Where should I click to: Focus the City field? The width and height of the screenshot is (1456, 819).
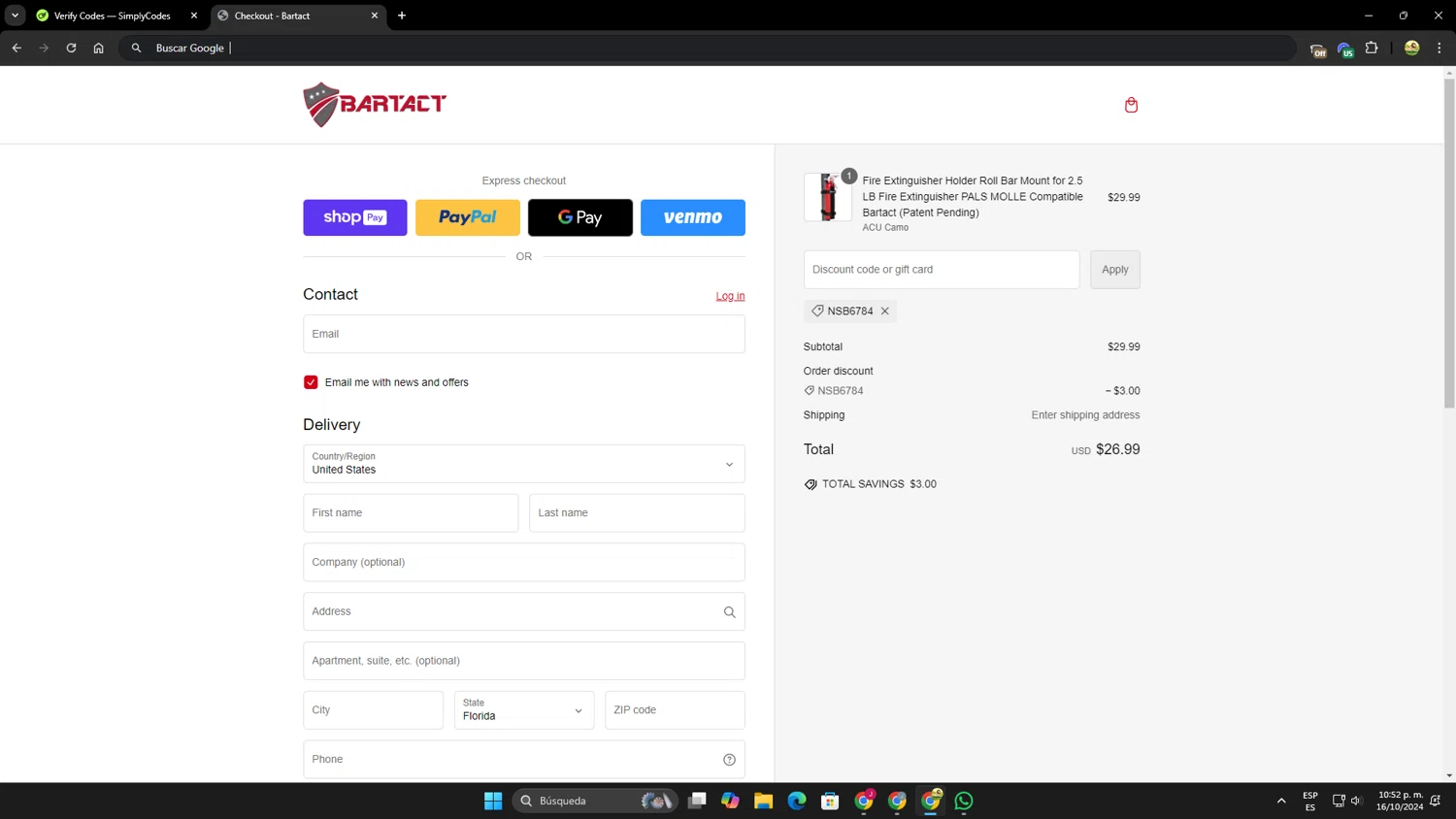point(373,710)
